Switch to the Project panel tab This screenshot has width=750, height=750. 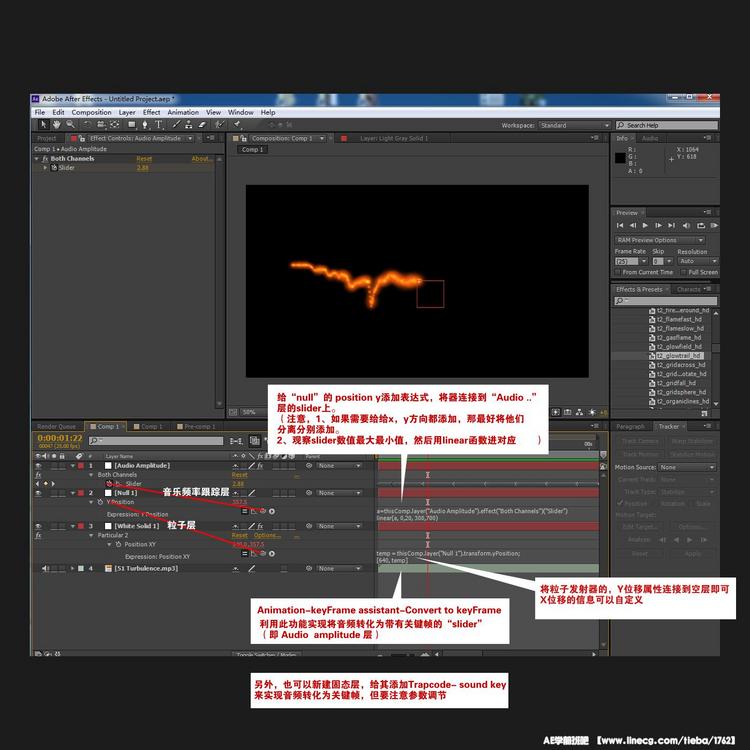click(46, 138)
